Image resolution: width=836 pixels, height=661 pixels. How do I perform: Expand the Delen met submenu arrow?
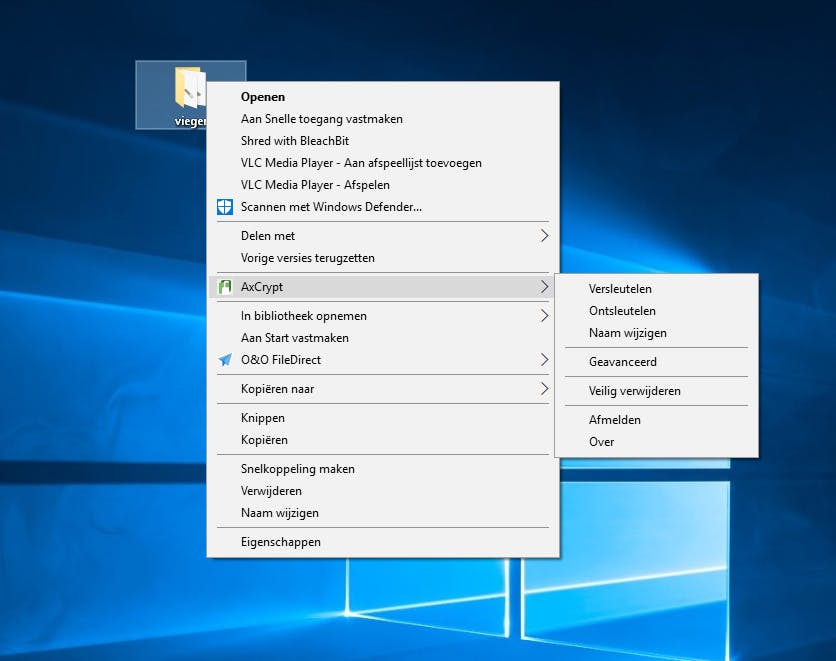tap(544, 236)
